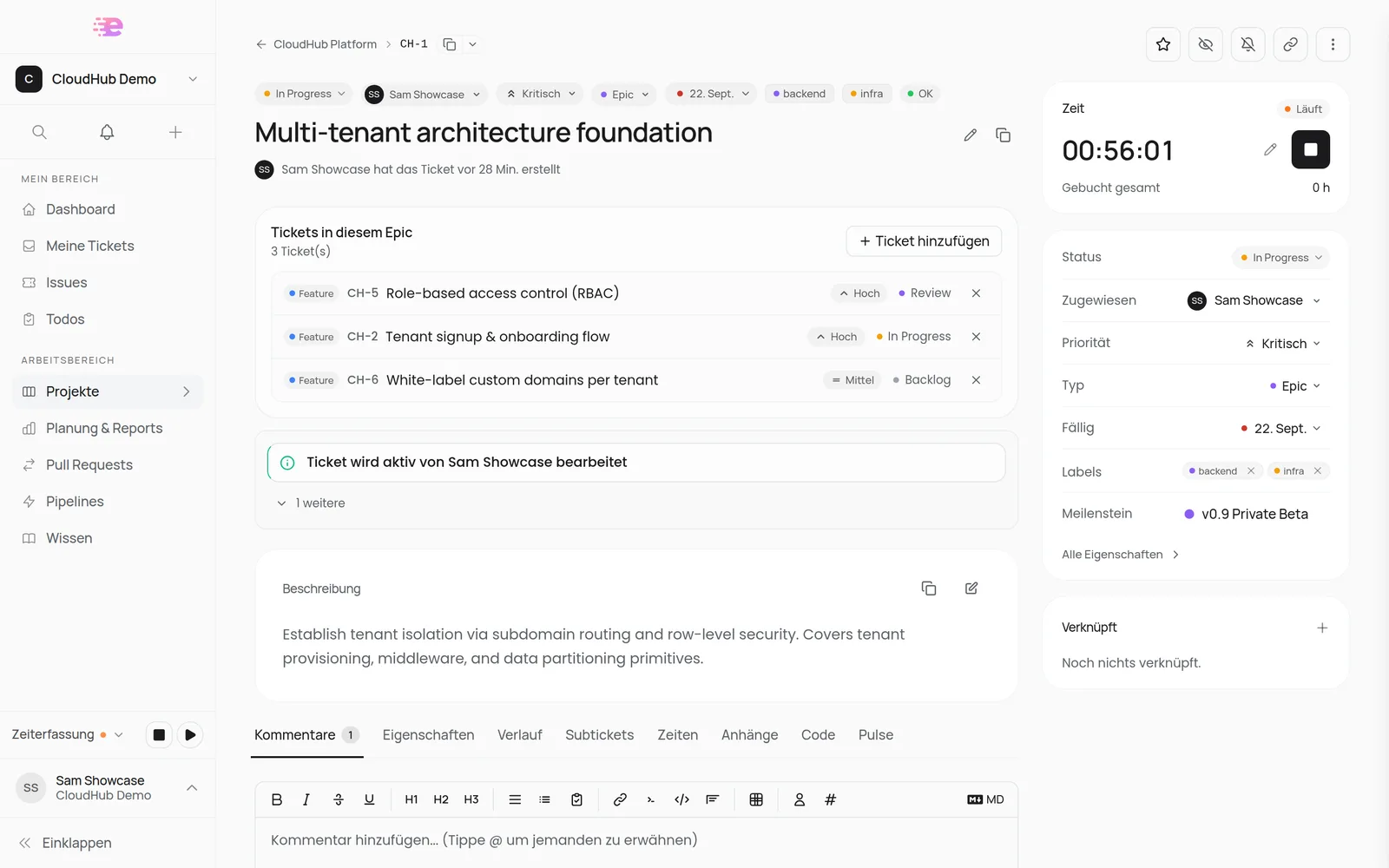This screenshot has width=1389, height=868.
Task: Open the Kritisch priority chip dropdown
Action: tap(542, 94)
